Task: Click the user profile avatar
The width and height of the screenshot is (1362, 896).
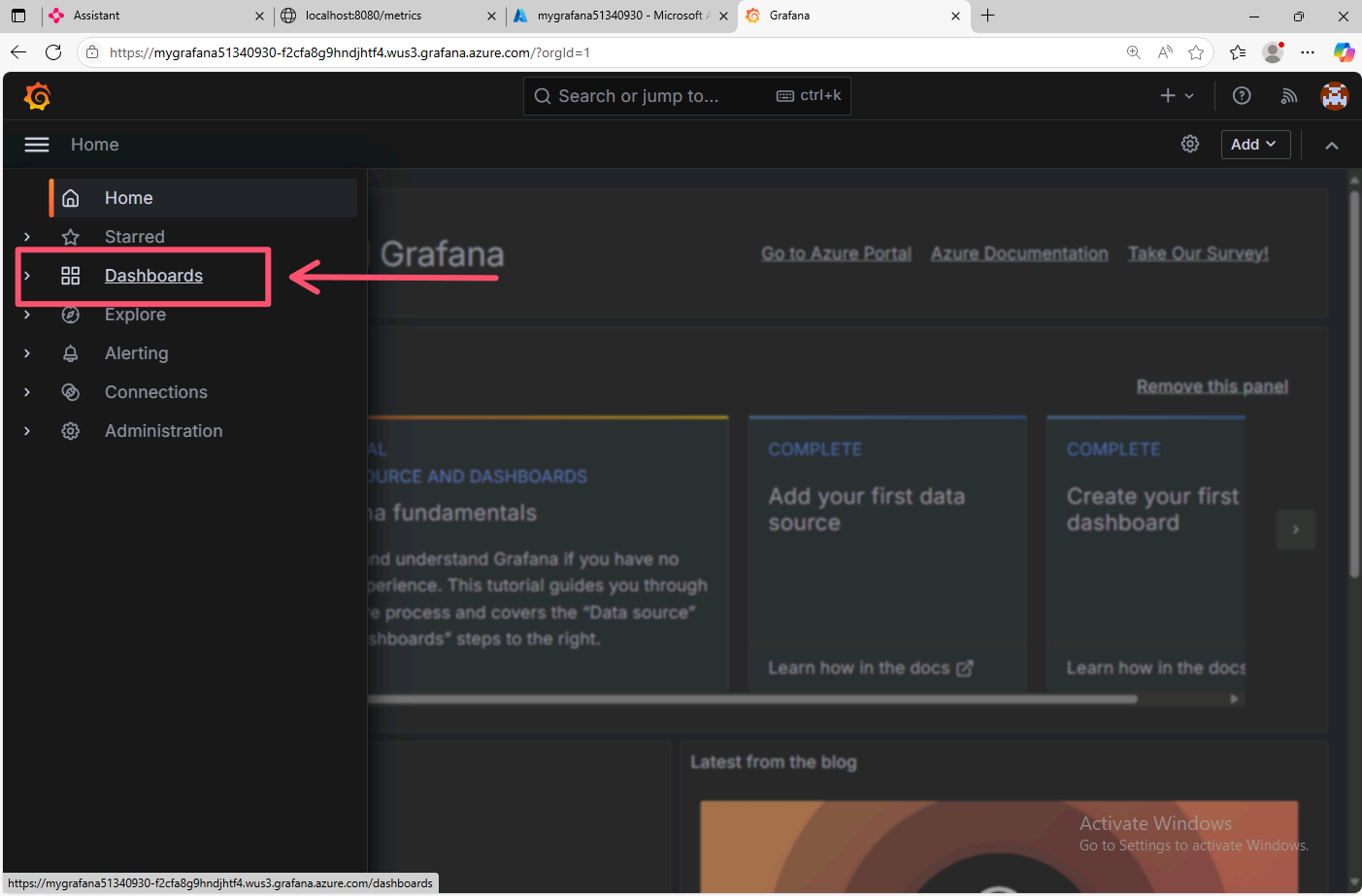Action: pos(1335,95)
